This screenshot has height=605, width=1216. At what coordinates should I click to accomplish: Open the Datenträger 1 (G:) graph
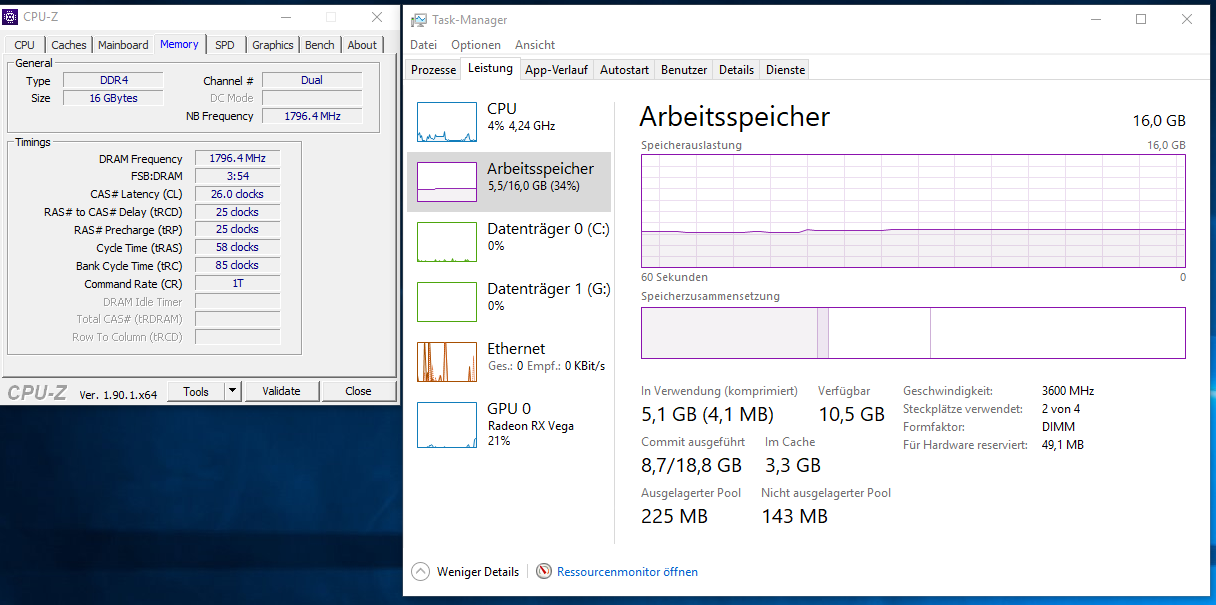tap(446, 302)
